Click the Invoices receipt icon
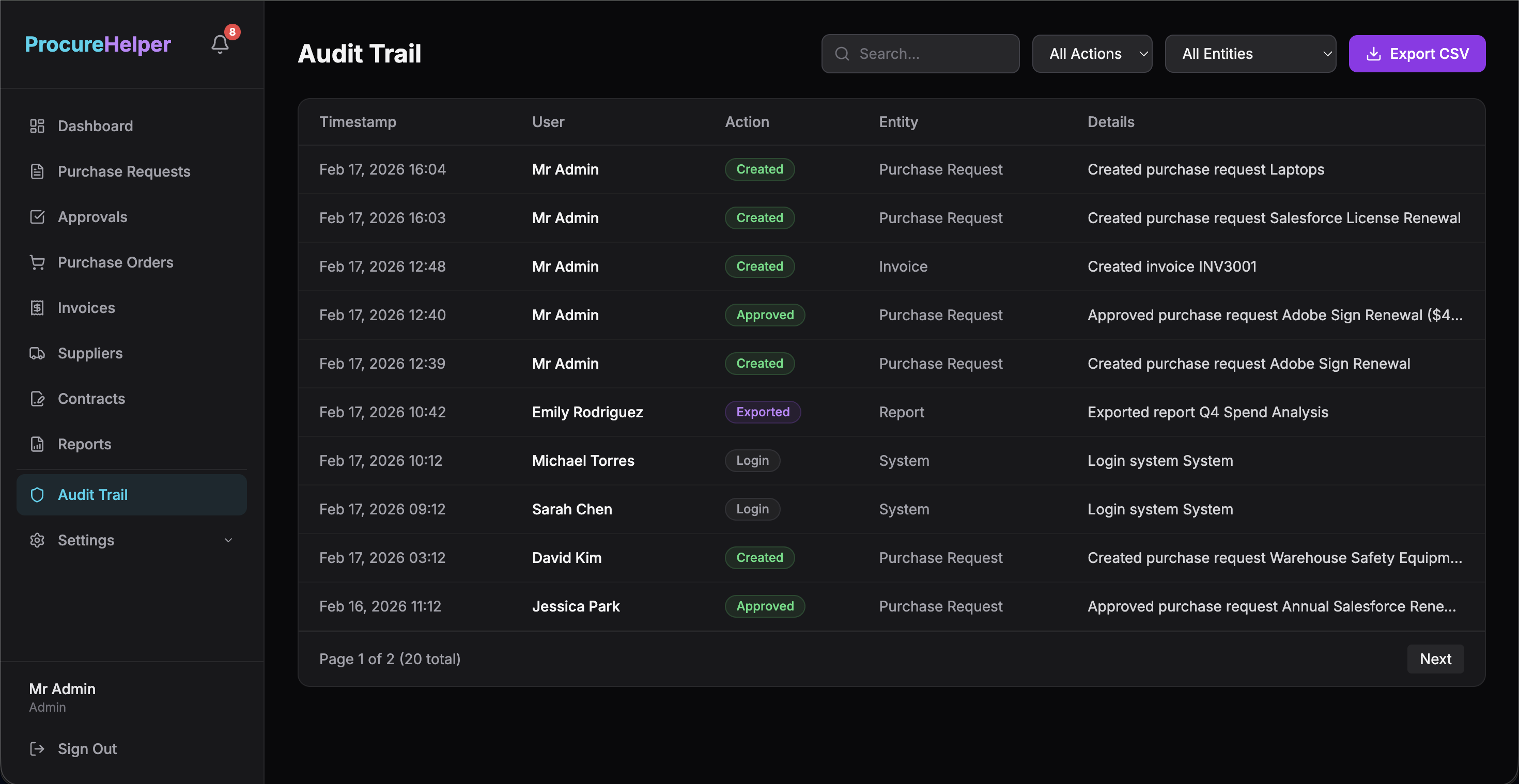 tap(37, 308)
